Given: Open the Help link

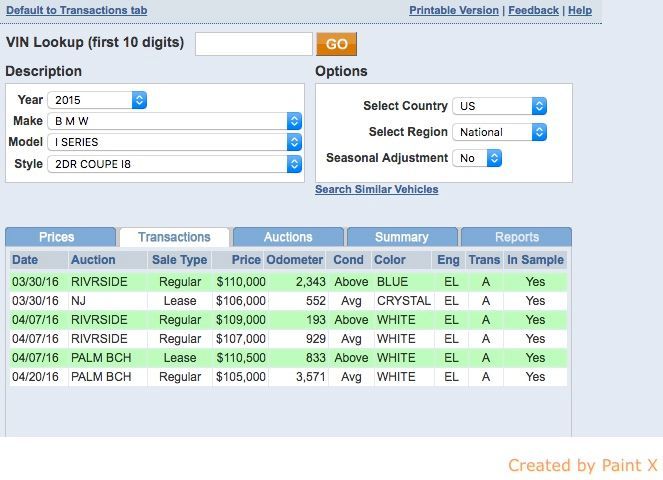Looking at the screenshot, I should coord(580,10).
